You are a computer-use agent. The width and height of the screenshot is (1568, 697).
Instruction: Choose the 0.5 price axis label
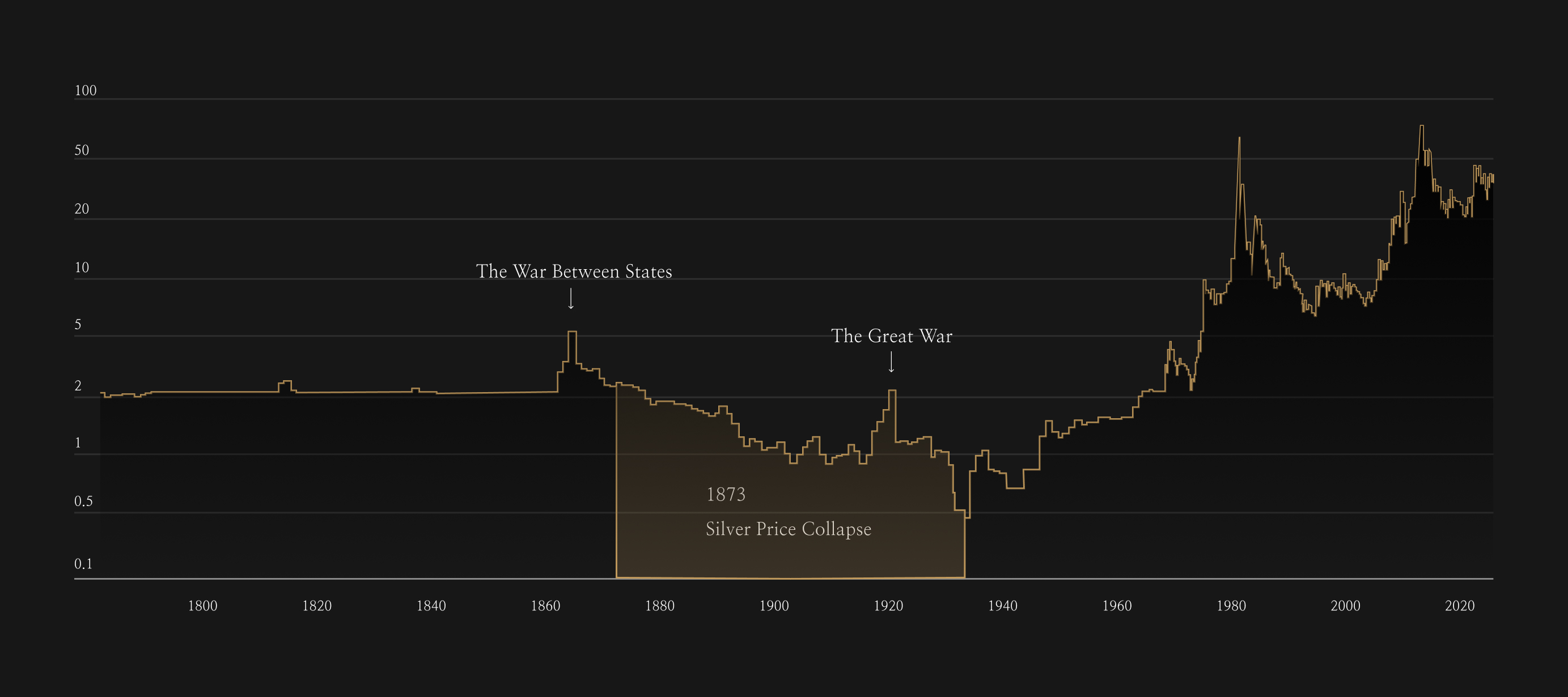point(83,501)
